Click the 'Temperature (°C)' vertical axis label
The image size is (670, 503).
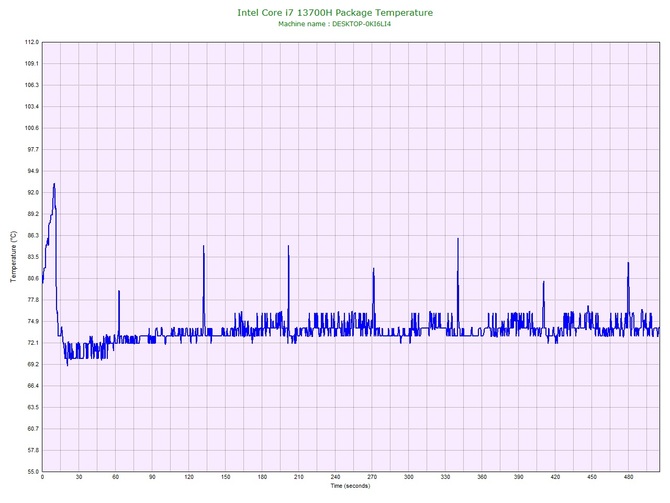point(14,256)
